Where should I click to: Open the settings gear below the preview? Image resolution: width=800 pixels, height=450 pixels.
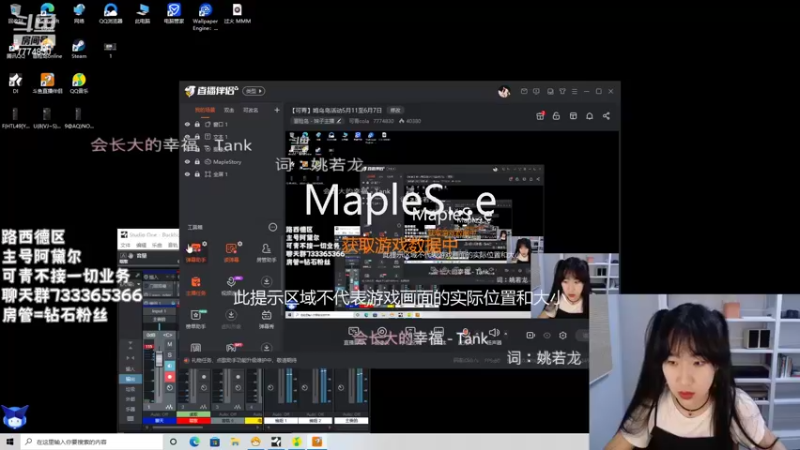tap(563, 335)
